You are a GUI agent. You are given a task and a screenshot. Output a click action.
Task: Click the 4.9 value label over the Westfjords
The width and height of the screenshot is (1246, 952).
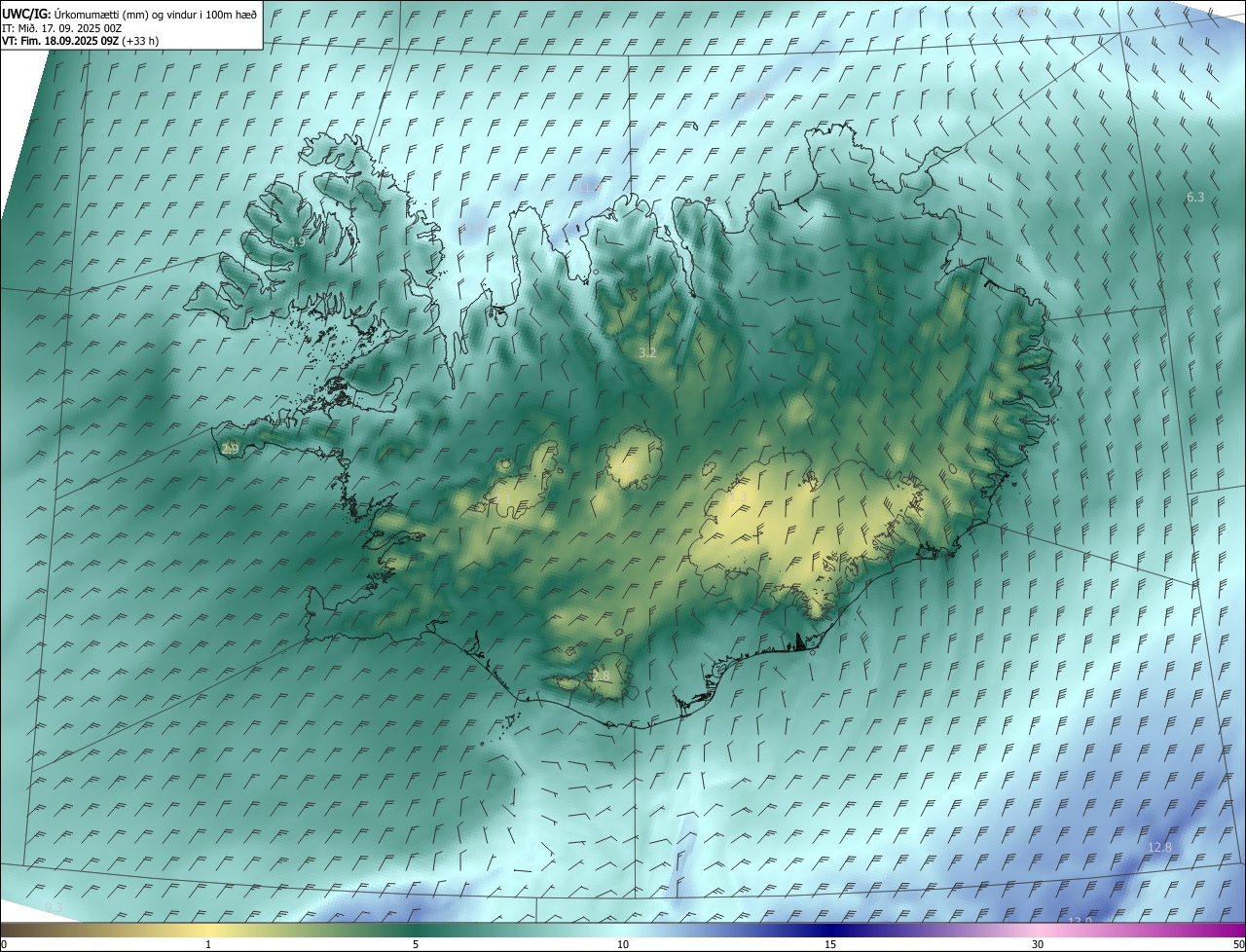[x=297, y=241]
